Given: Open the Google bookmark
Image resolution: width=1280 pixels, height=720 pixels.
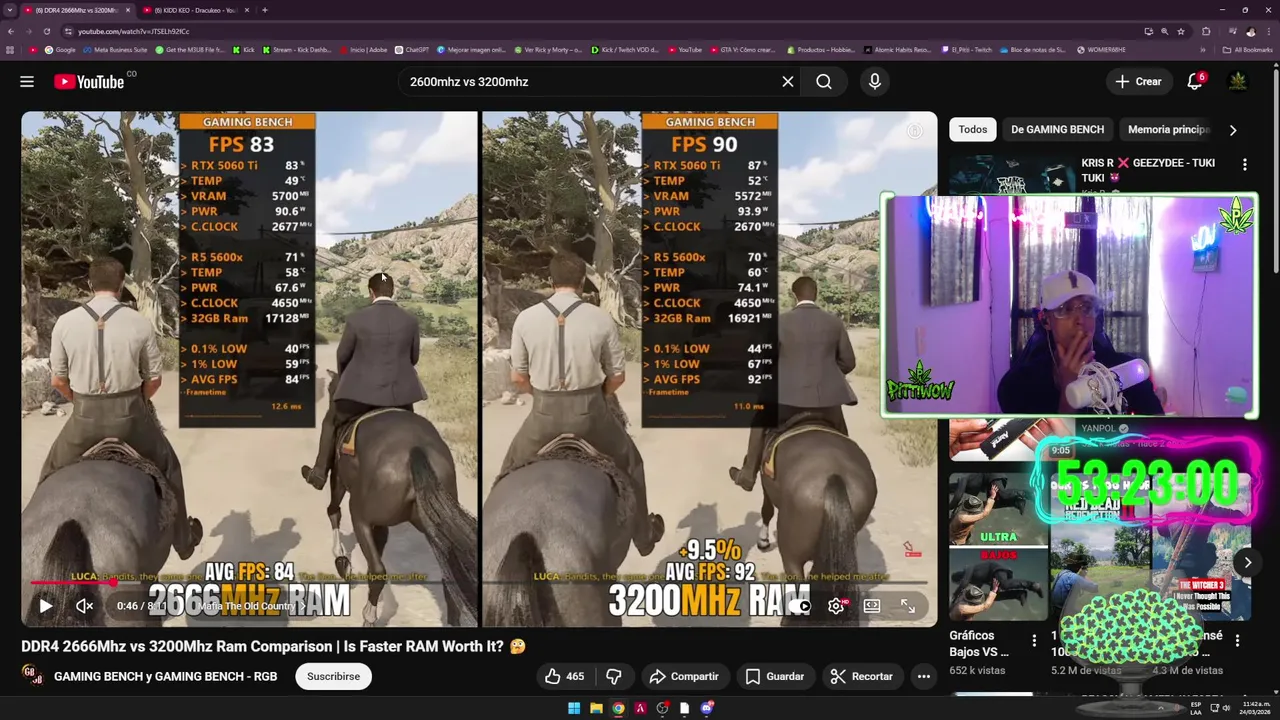Looking at the screenshot, I should (x=60, y=49).
